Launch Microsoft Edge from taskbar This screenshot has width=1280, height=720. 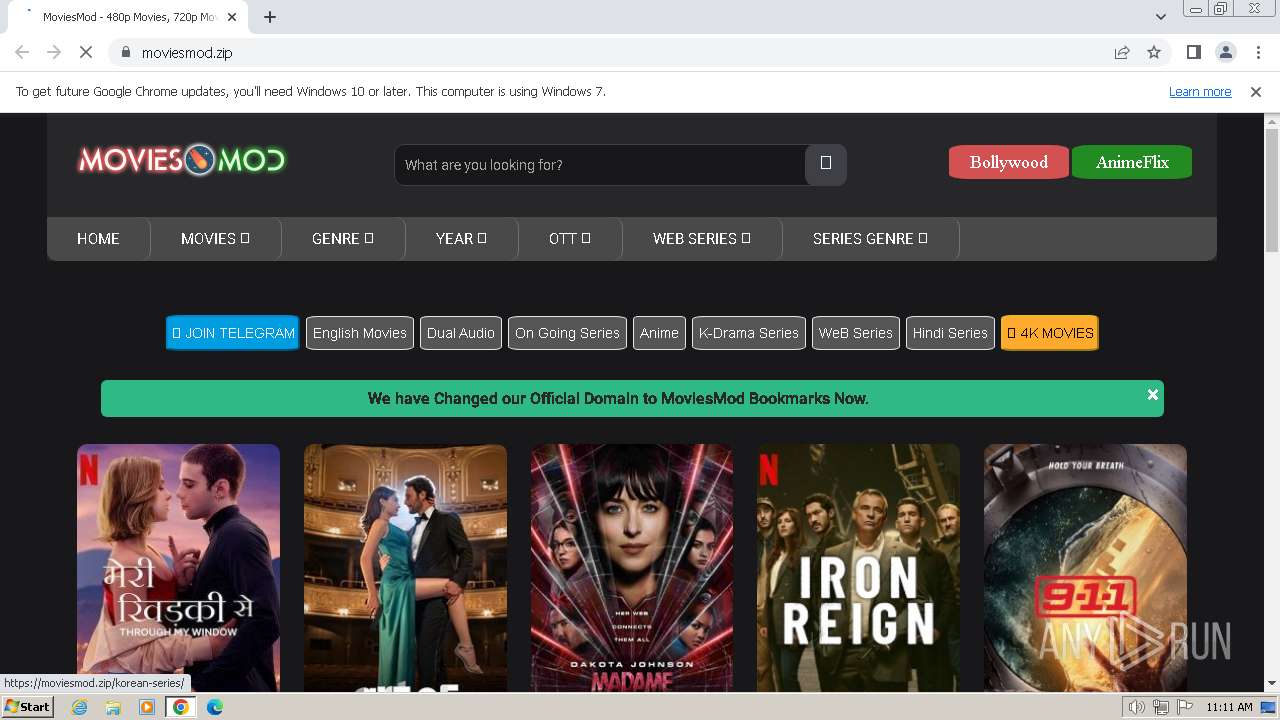pos(215,707)
